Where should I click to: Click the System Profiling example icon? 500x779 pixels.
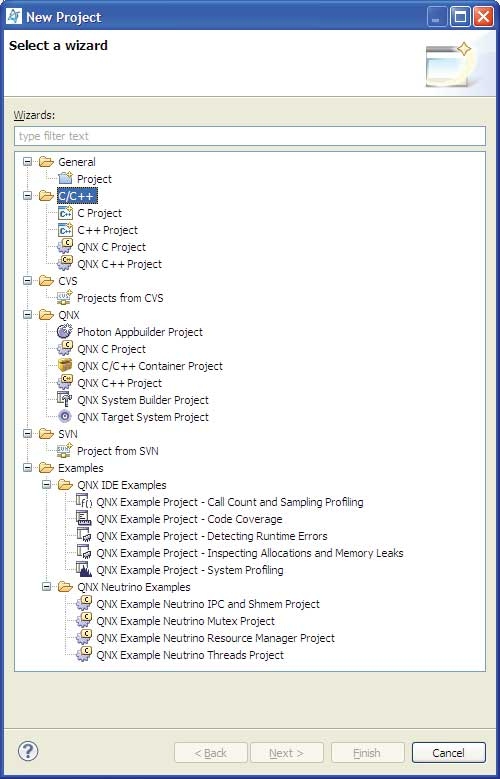click(84, 569)
